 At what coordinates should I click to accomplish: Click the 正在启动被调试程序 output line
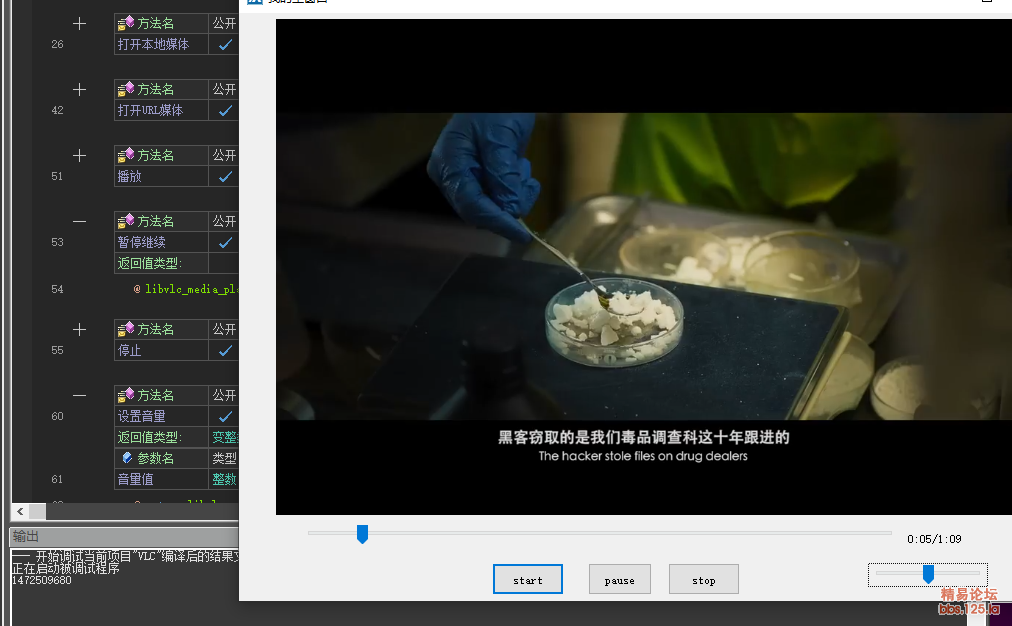point(66,569)
